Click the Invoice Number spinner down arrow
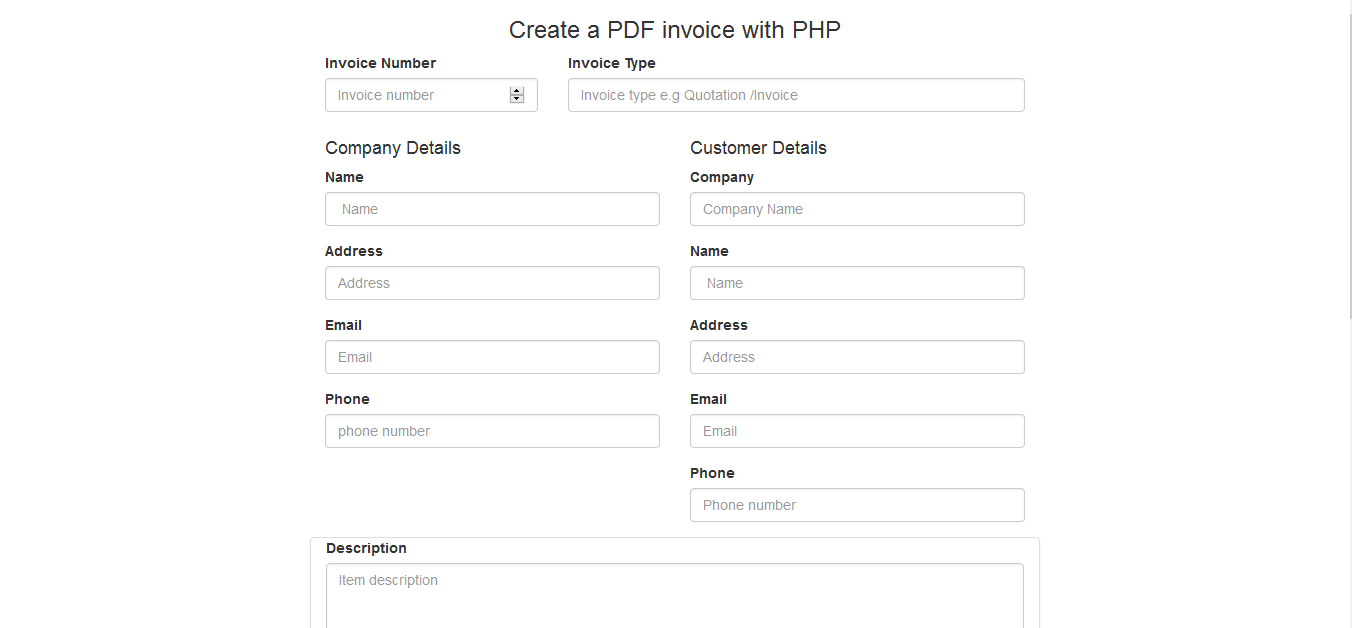The image size is (1352, 628). click(517, 99)
